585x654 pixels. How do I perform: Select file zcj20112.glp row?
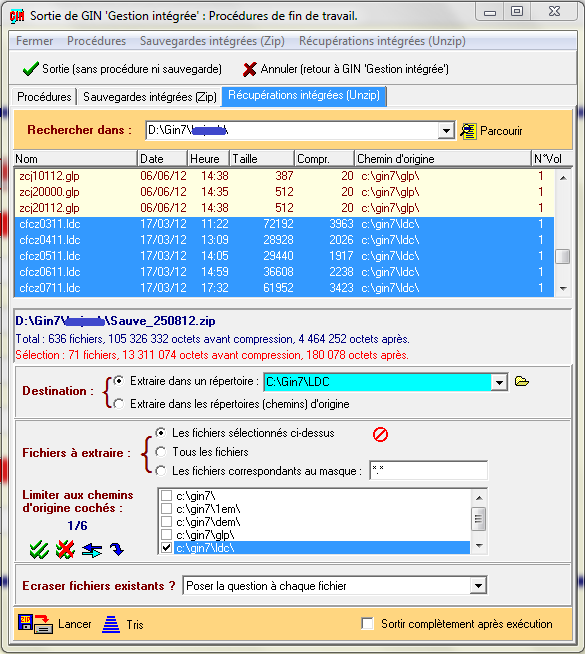(x=284, y=208)
